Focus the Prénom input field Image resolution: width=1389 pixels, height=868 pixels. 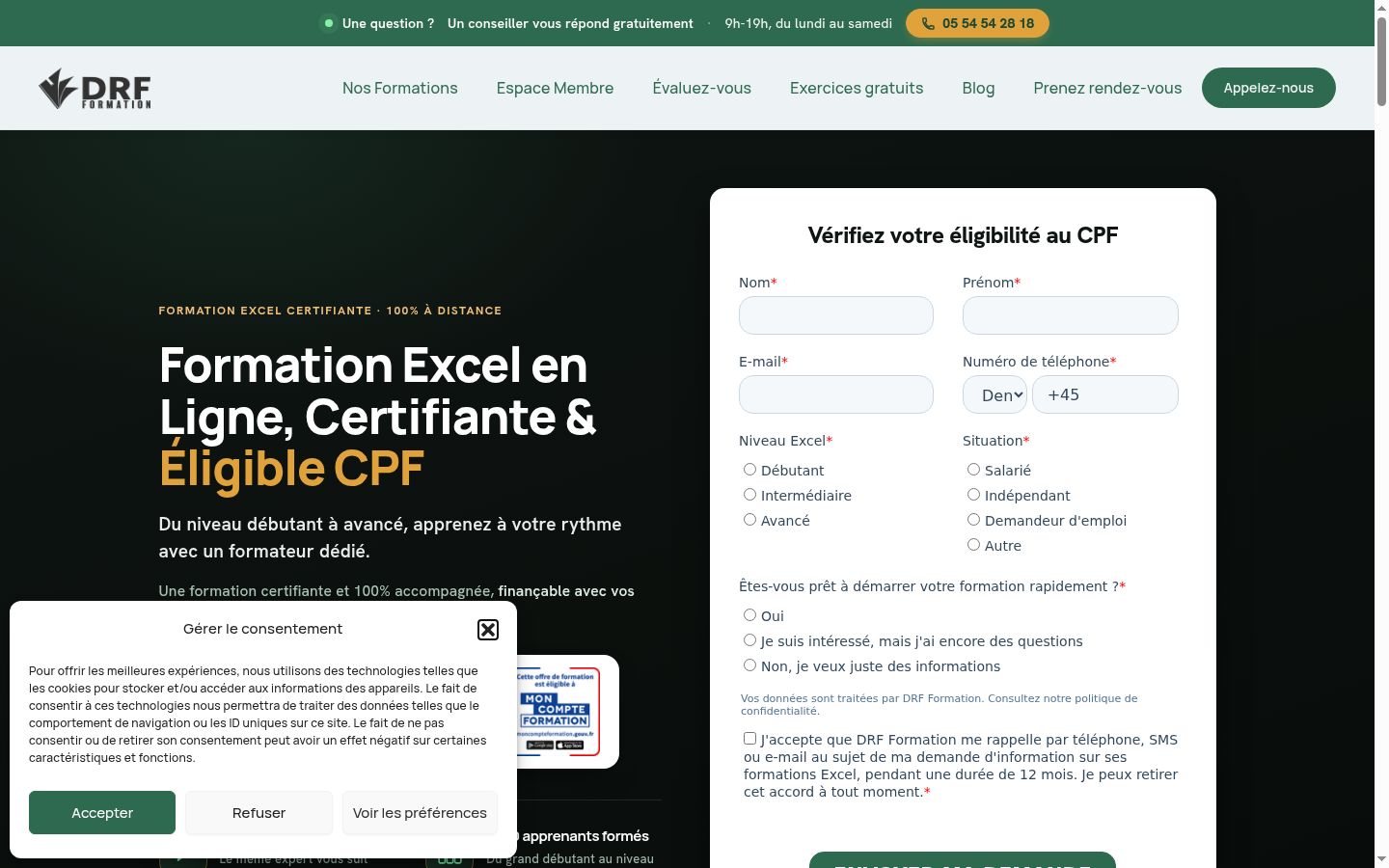pos(1071,315)
